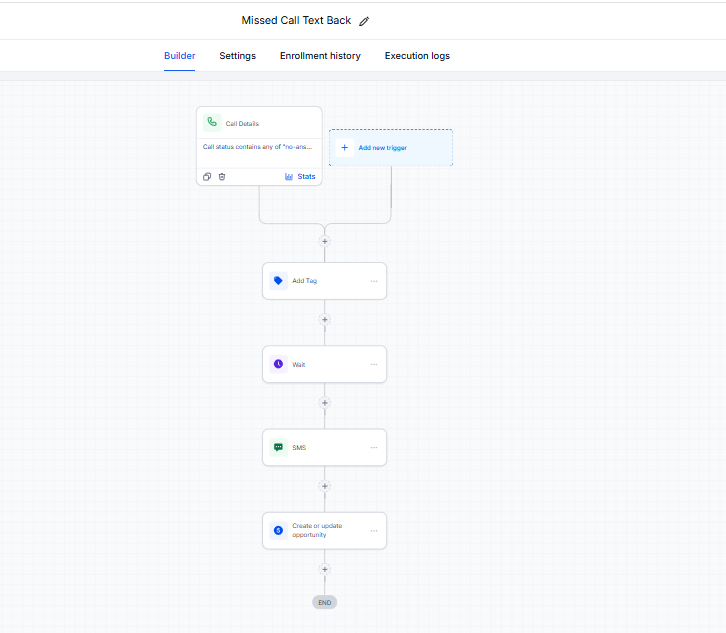Image resolution: width=726 pixels, height=633 pixels.
Task: Switch to the Settings tab
Action: coord(238,56)
